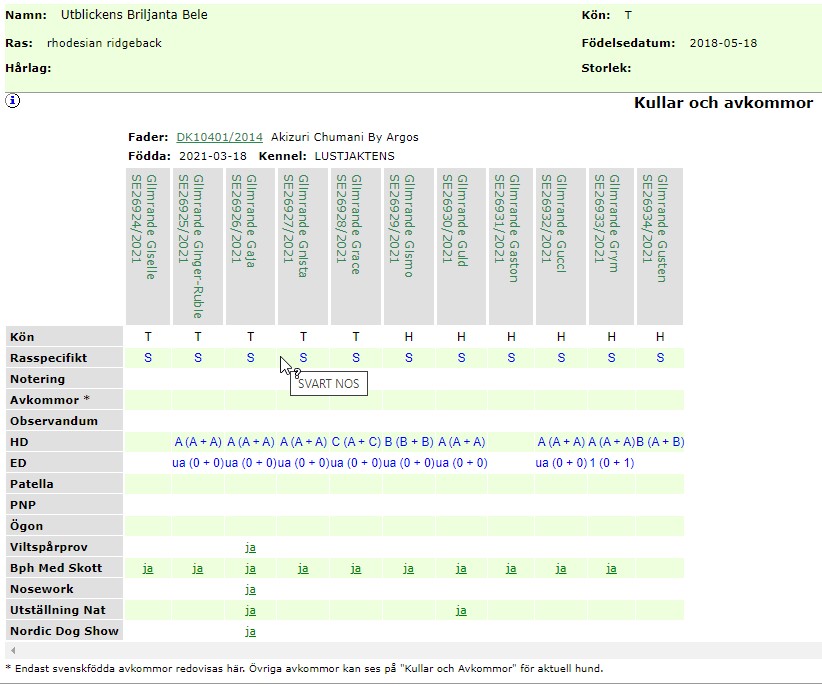Viewport: 822px width, 686px height.
Task: Click dog name Utblickens Briljanta Bele
Action: (134, 15)
